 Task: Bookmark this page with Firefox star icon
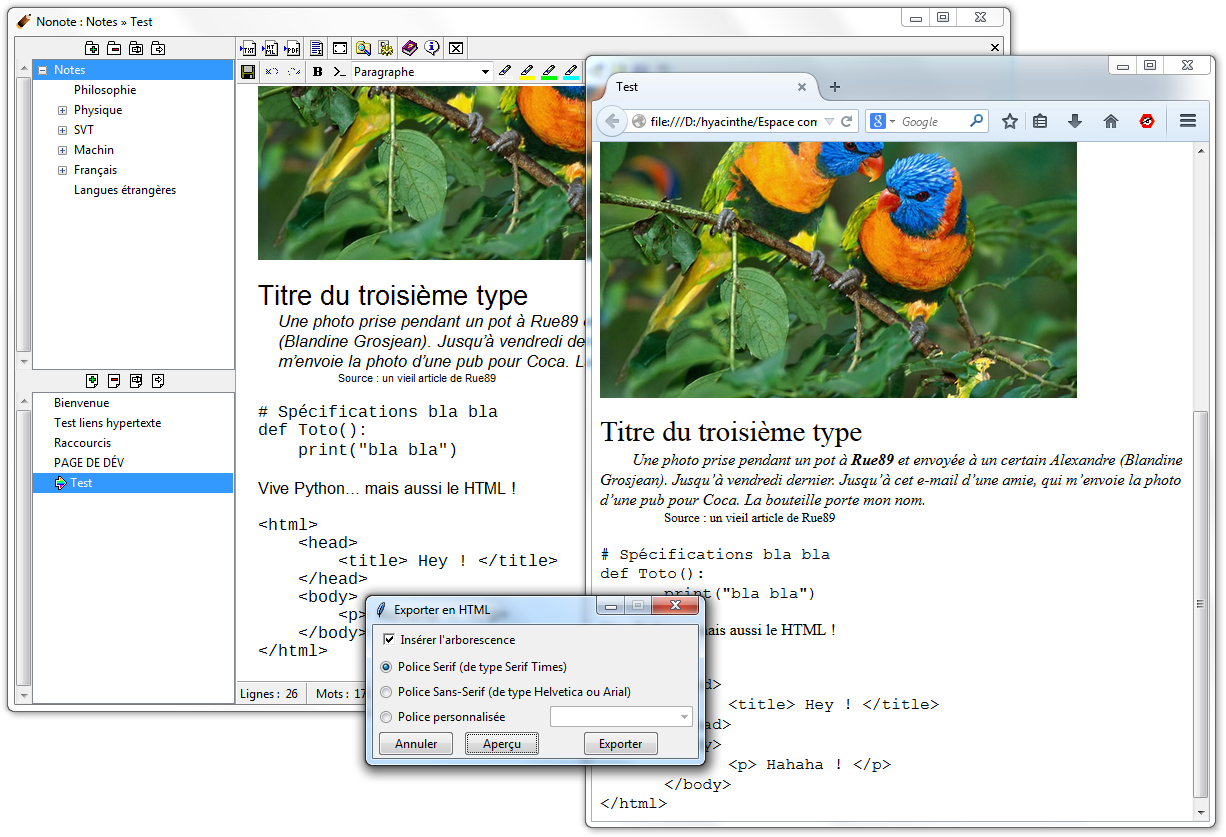(x=1010, y=121)
